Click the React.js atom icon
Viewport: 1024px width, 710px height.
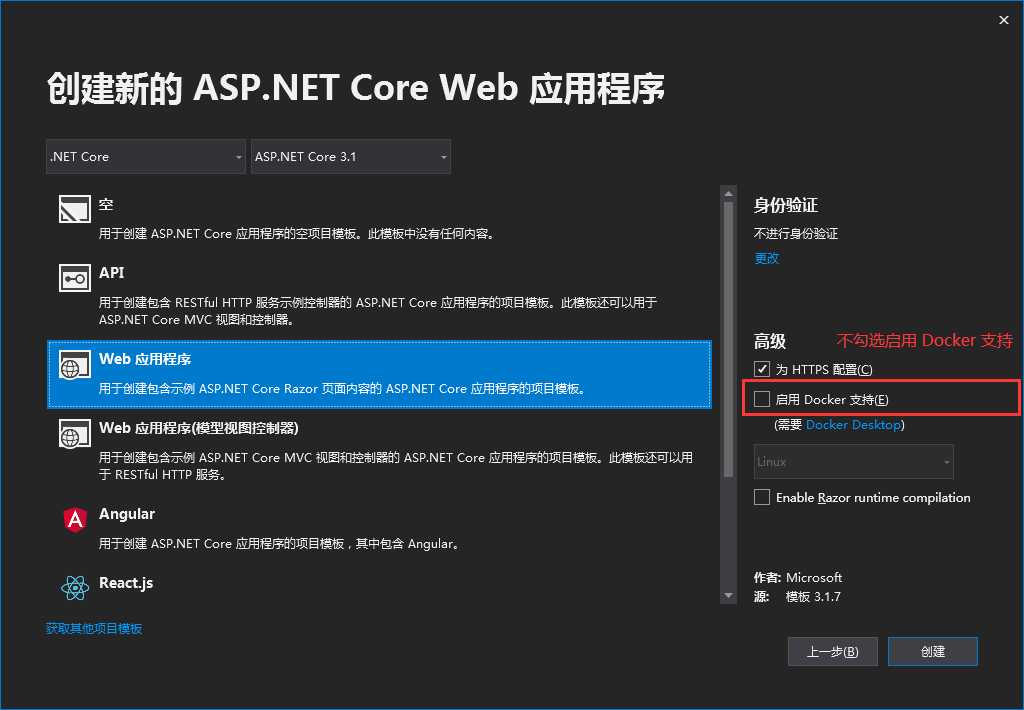pyautogui.click(x=75, y=588)
